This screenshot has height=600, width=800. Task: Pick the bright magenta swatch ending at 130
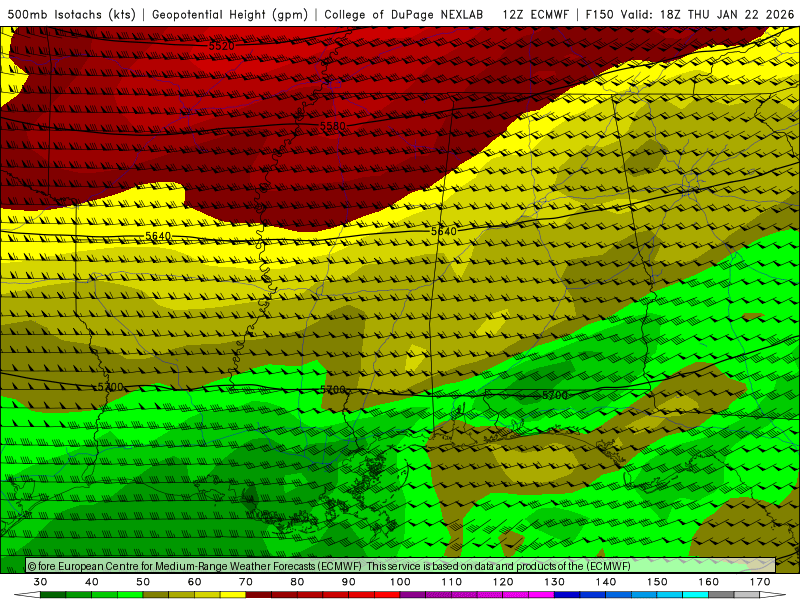click(541, 595)
